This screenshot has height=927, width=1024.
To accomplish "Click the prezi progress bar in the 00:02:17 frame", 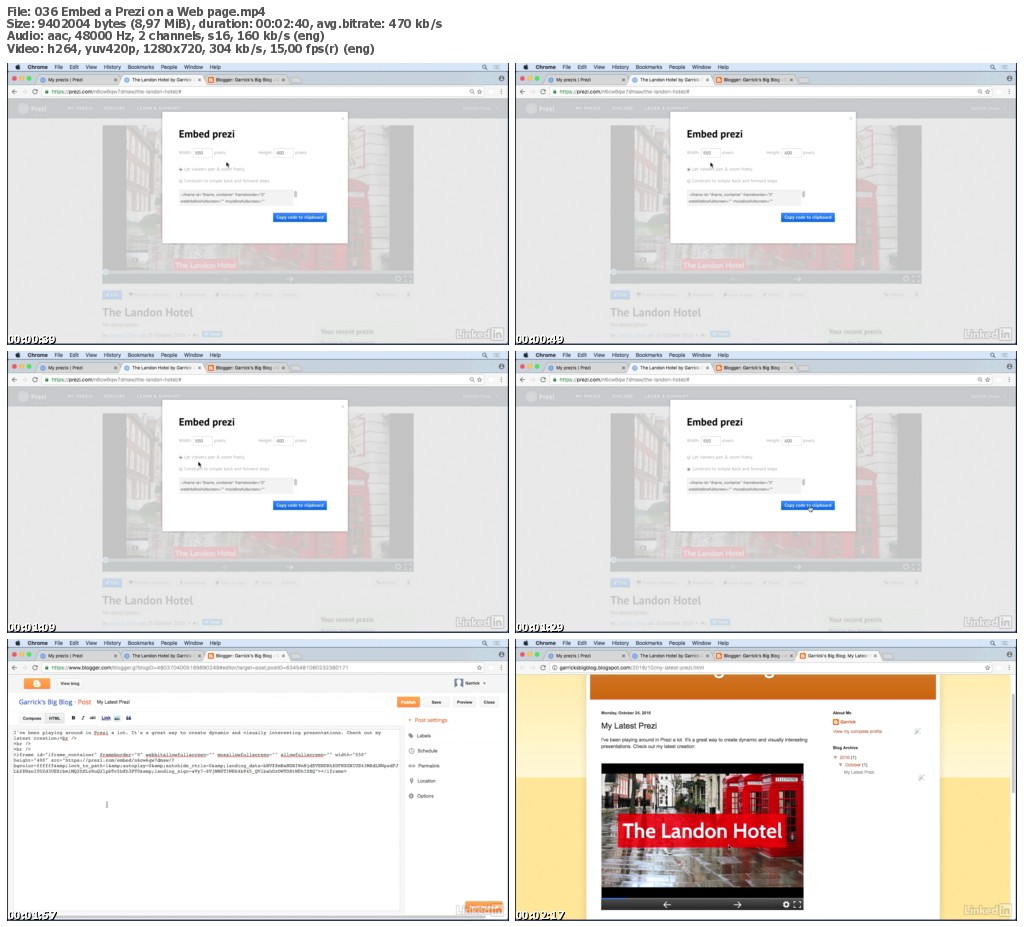I will (702, 897).
